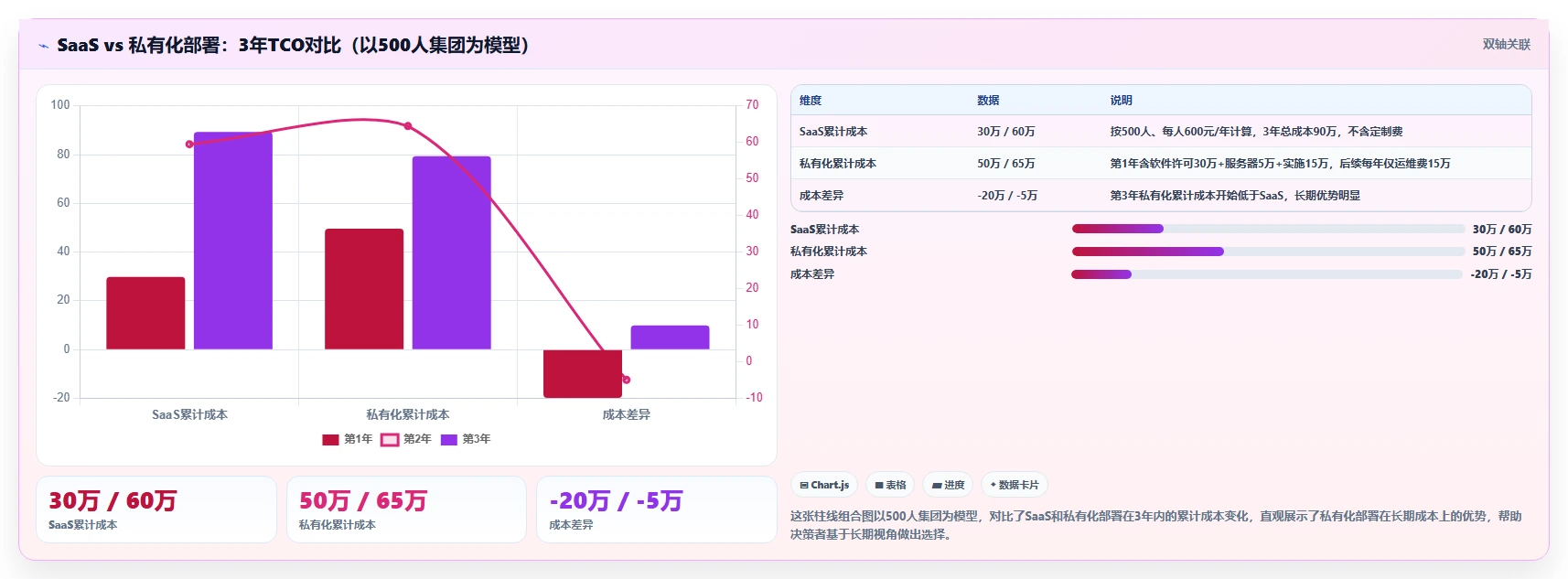Click the red 第1年 bar of SaaS累计成本
The image size is (1568, 579).
145,313
